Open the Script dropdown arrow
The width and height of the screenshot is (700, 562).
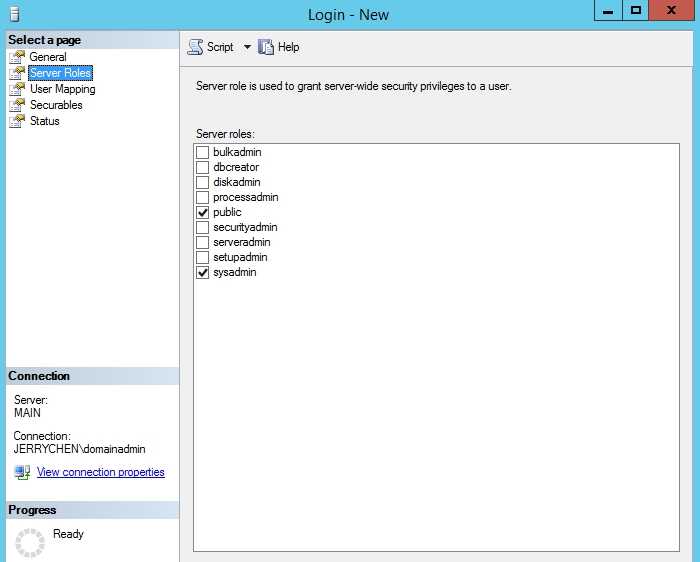[247, 47]
